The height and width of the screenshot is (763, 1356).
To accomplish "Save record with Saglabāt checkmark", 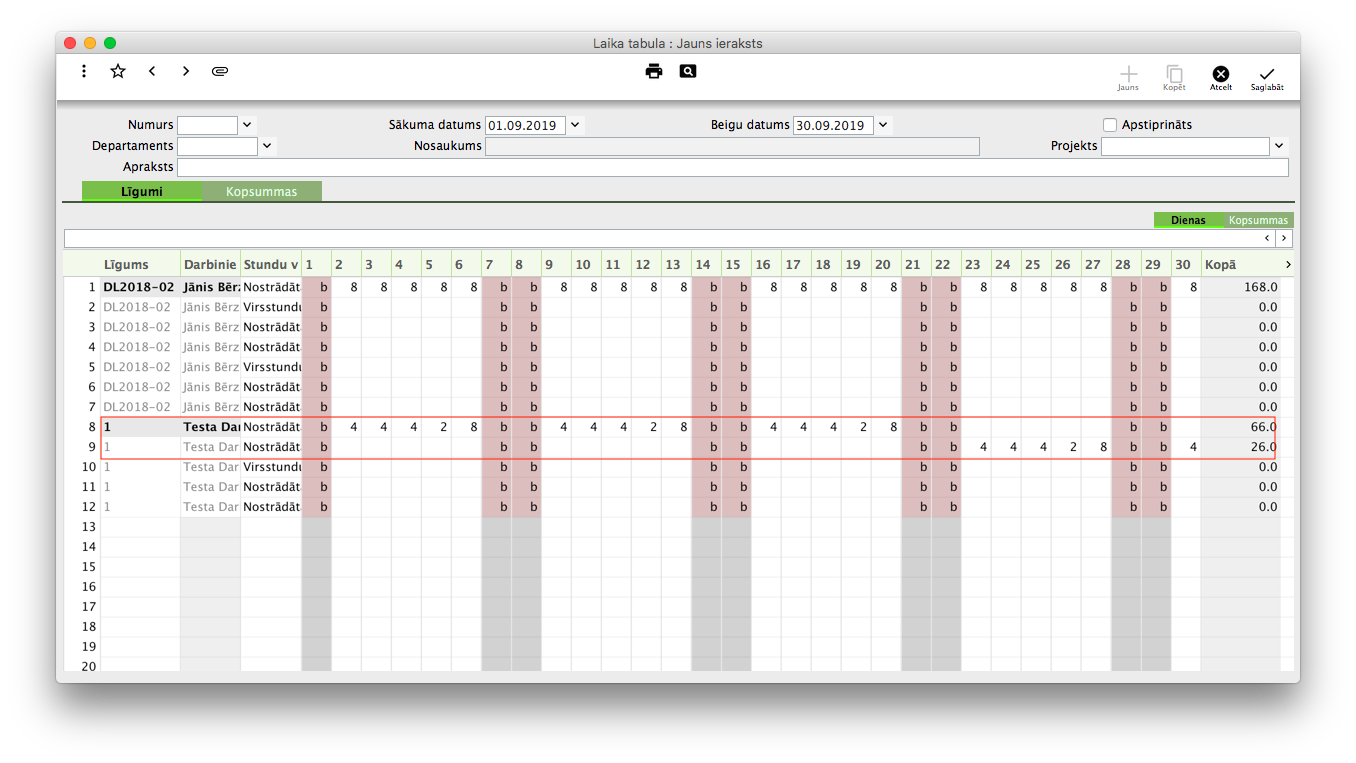I will [1267, 75].
